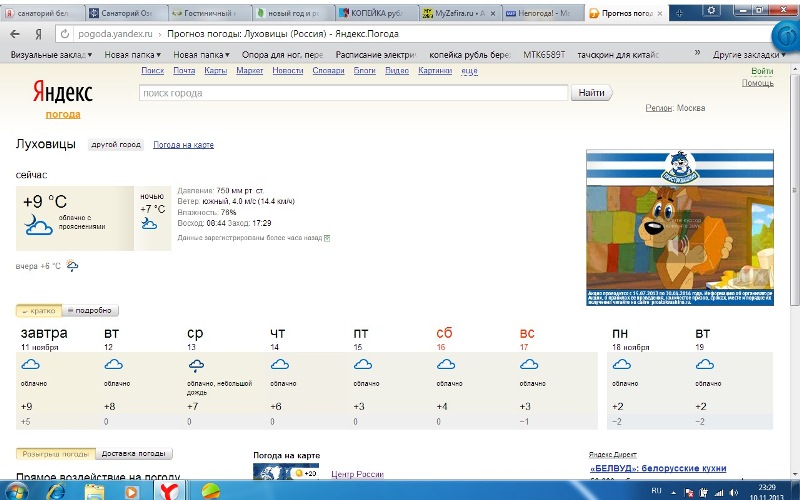
Task: Open the 'другой город' city selector
Action: (x=116, y=145)
